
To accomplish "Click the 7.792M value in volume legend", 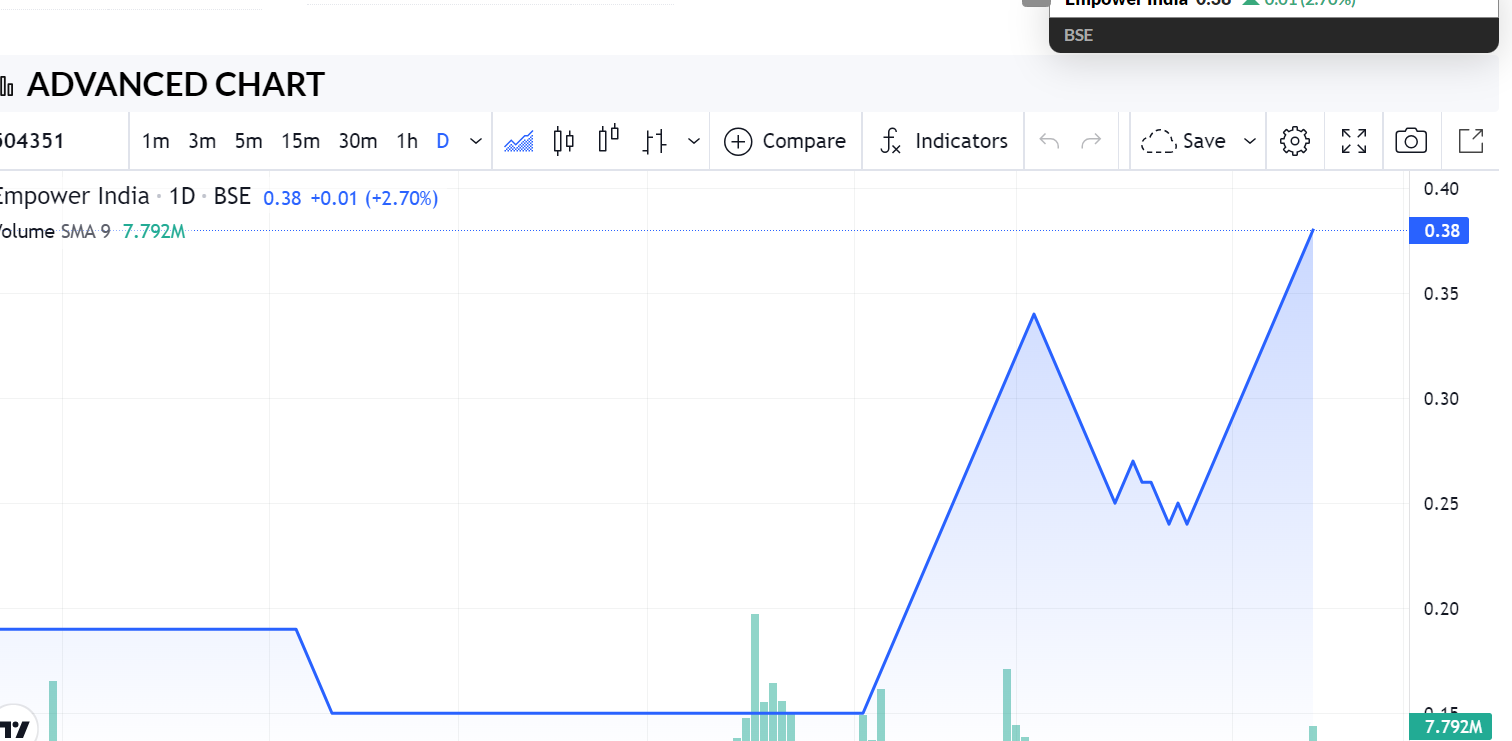I will click(x=154, y=232).
